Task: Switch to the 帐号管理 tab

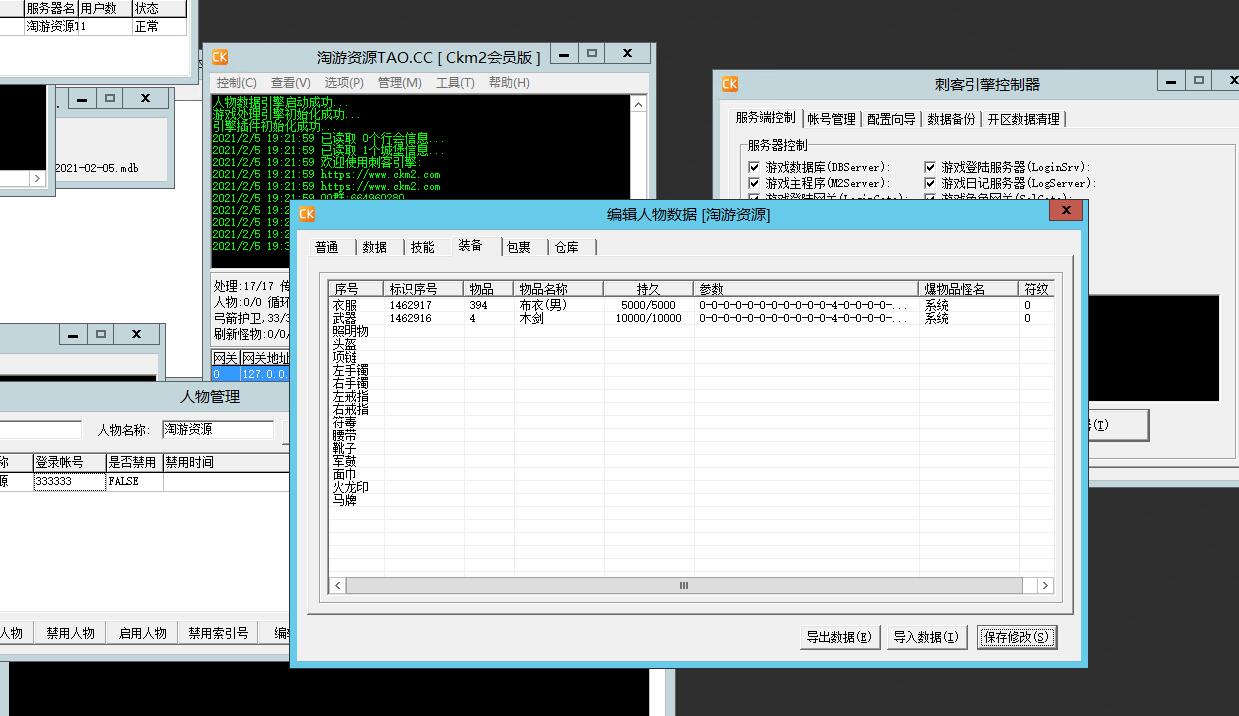Action: tap(831, 119)
